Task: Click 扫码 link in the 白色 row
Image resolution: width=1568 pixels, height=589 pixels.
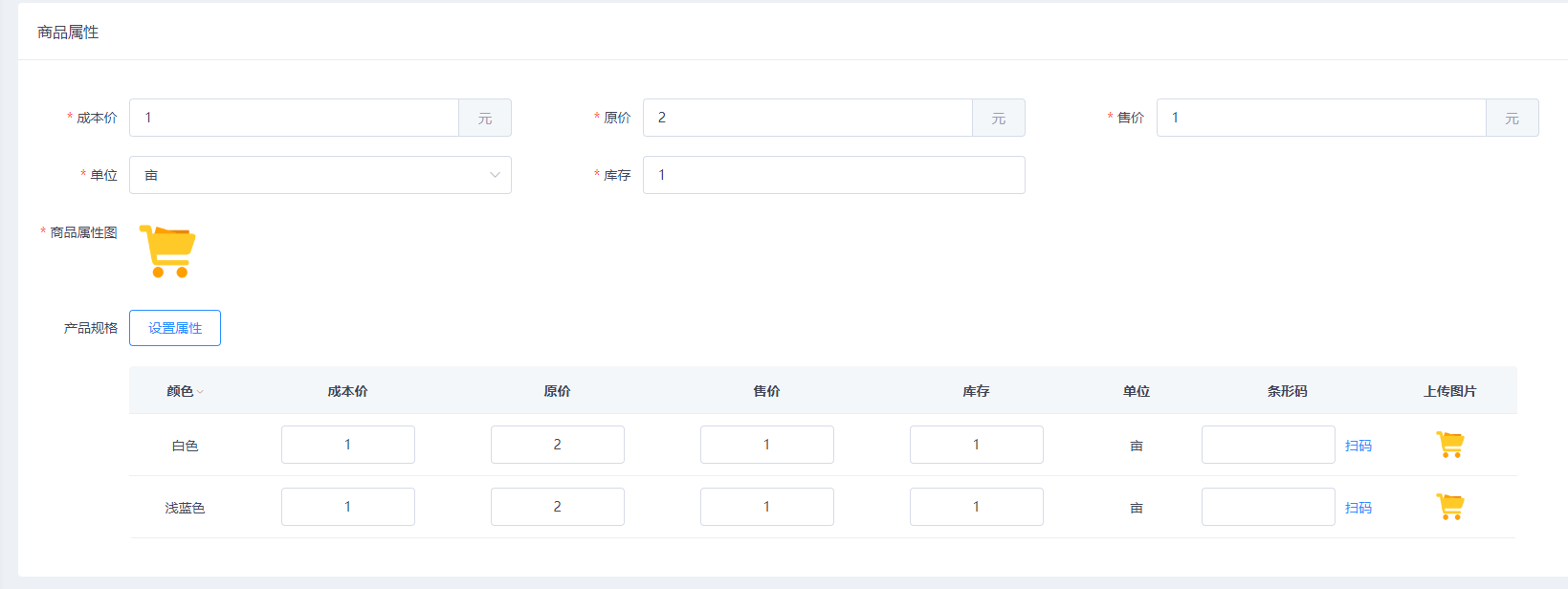Action: coord(1358,446)
